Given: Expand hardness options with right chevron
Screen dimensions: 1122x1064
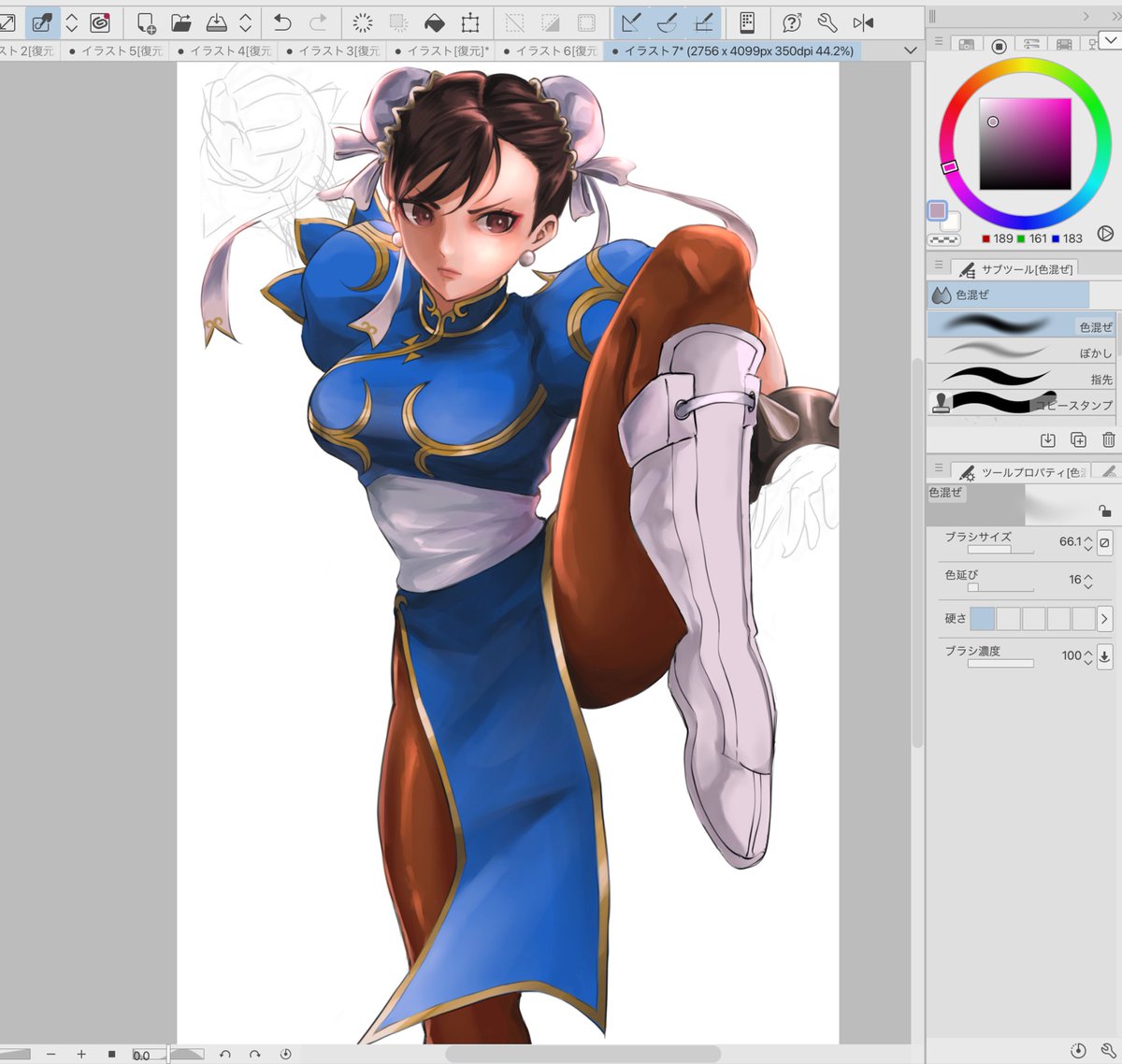Looking at the screenshot, I should 1104,618.
